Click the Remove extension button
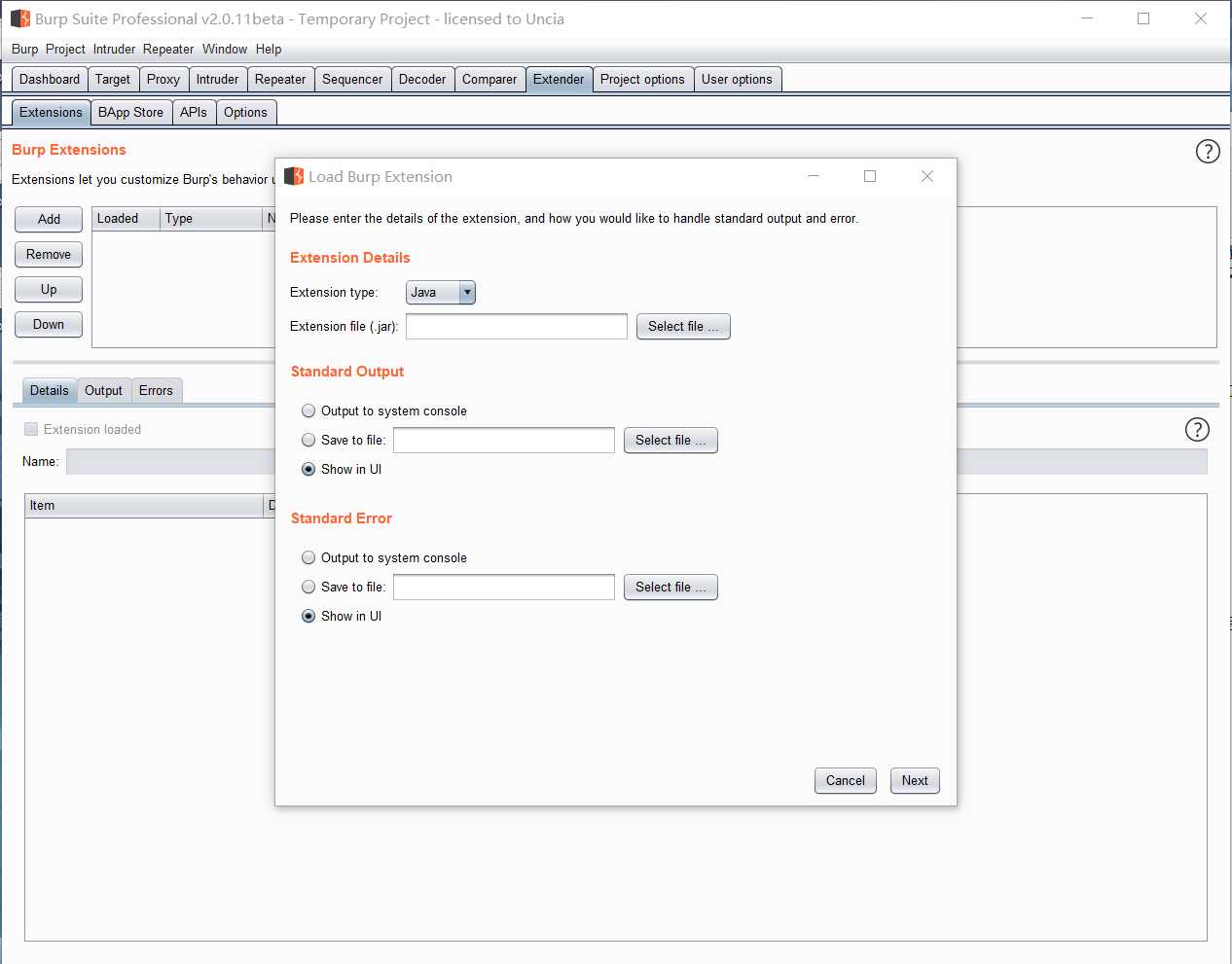This screenshot has height=964, width=1232. [49, 254]
